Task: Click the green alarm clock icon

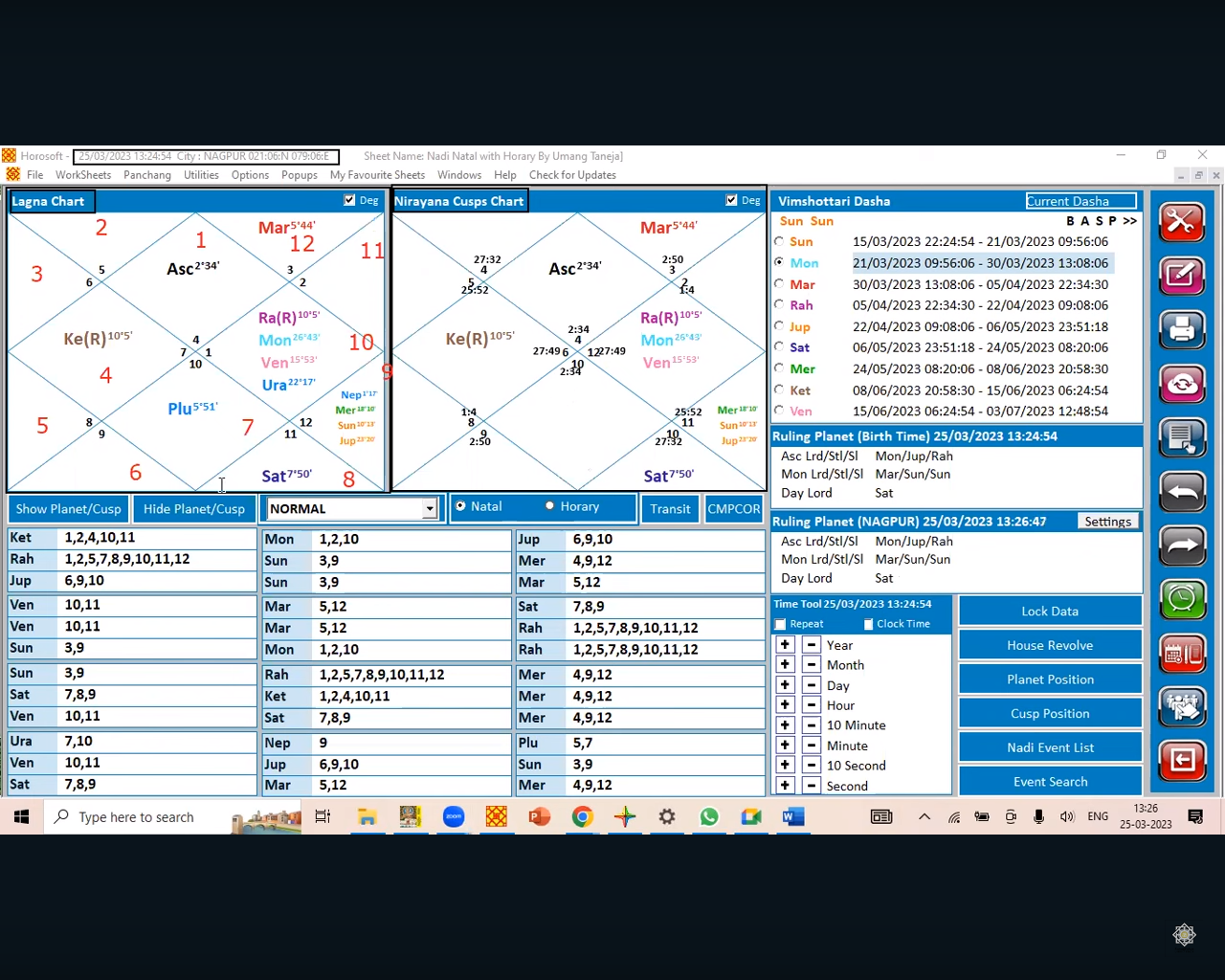Action: [1182, 599]
